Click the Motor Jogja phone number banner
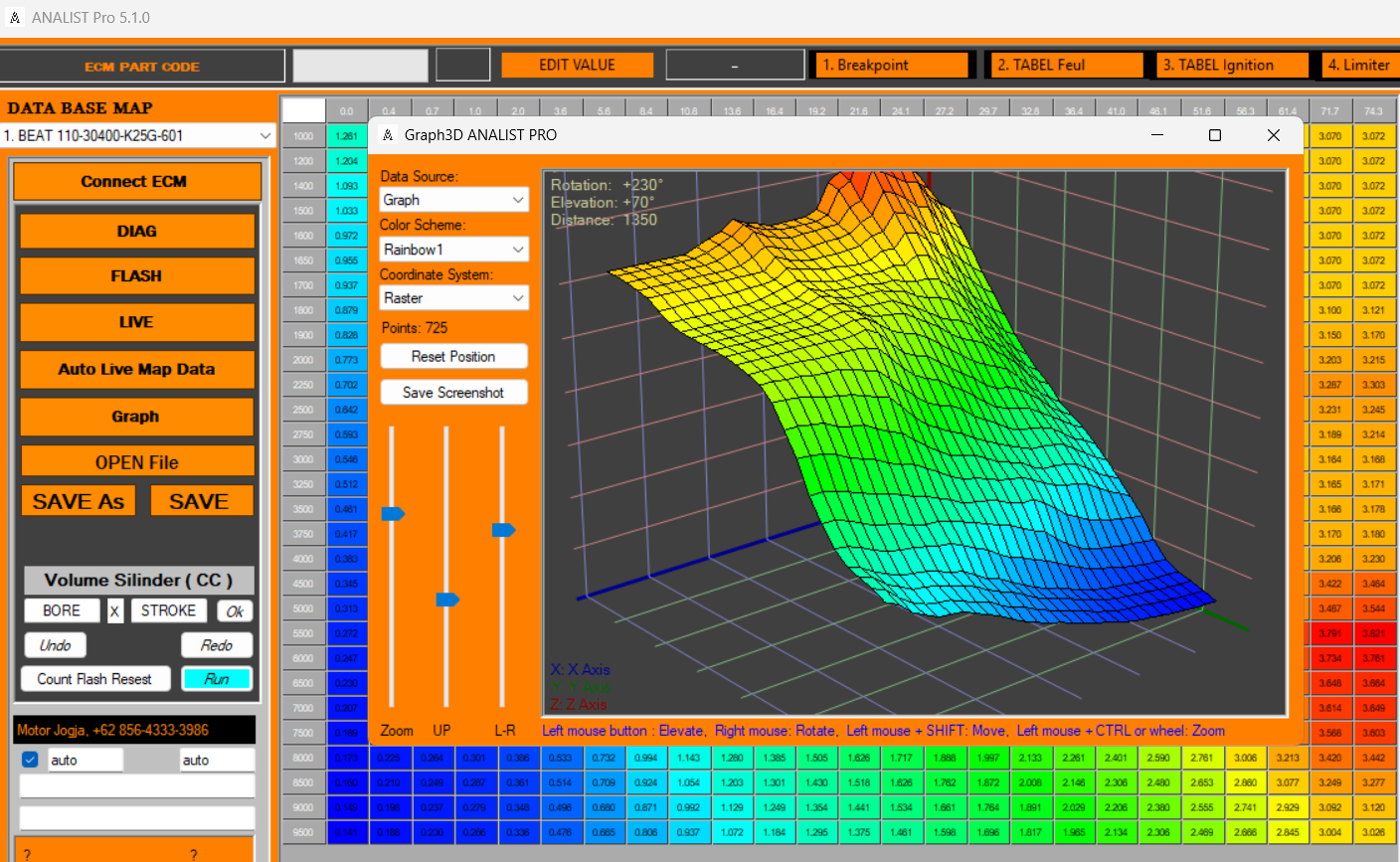 [134, 730]
